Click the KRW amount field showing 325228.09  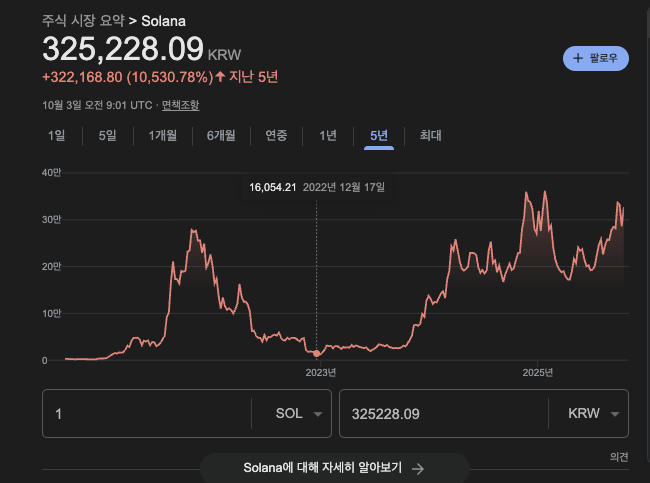point(440,414)
